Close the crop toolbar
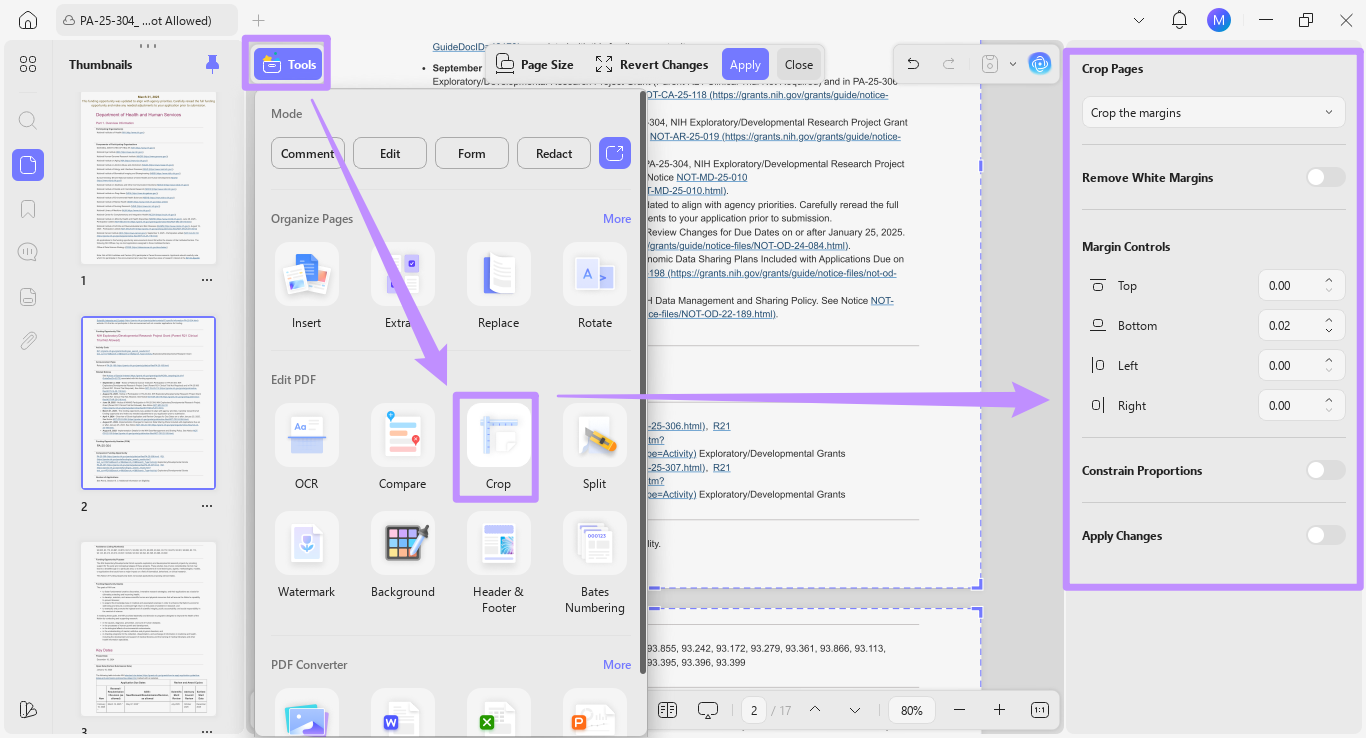This screenshot has height=738, width=1366. (799, 64)
